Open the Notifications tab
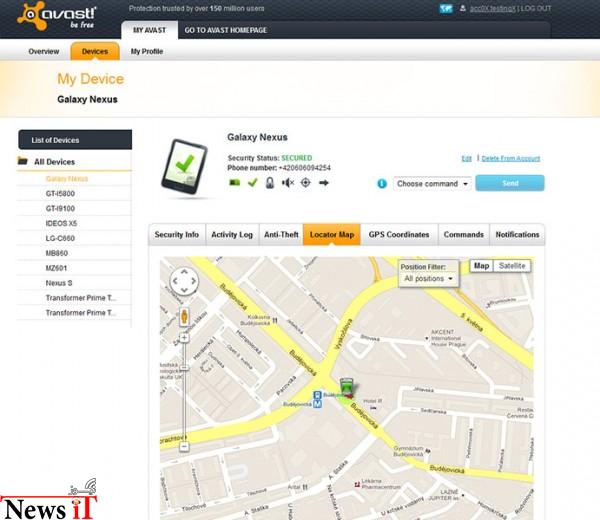The height and width of the screenshot is (520, 600). tap(517, 235)
